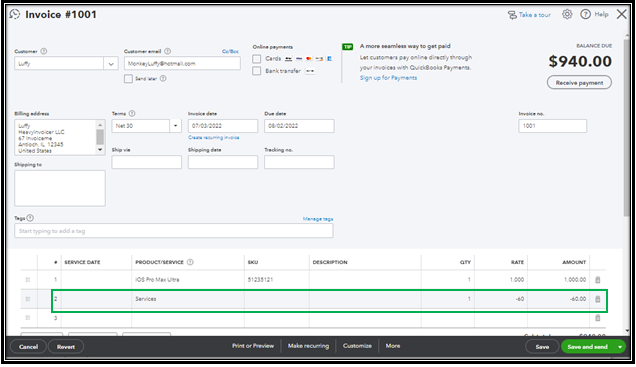
Task: Enable Cards online payment checkbox
Action: (x=256, y=59)
